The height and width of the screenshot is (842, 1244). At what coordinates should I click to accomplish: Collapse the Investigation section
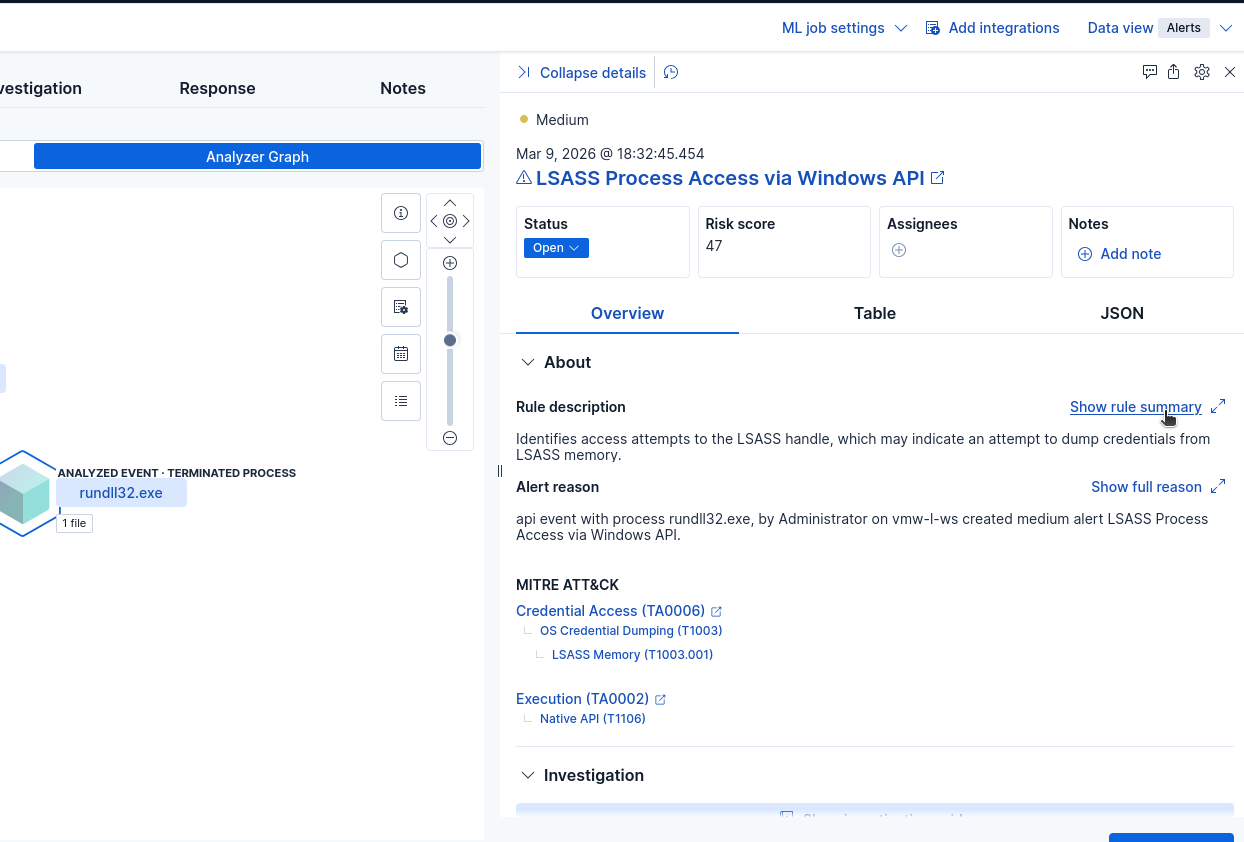coord(528,775)
